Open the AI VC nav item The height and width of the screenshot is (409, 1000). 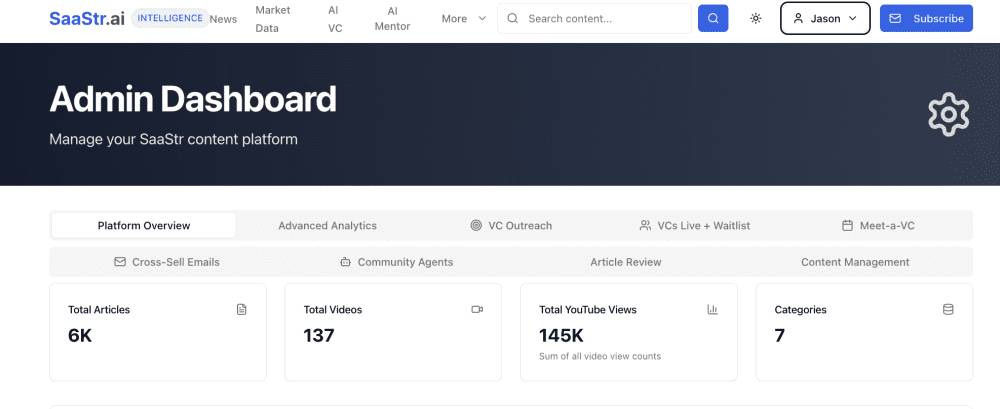pos(335,19)
